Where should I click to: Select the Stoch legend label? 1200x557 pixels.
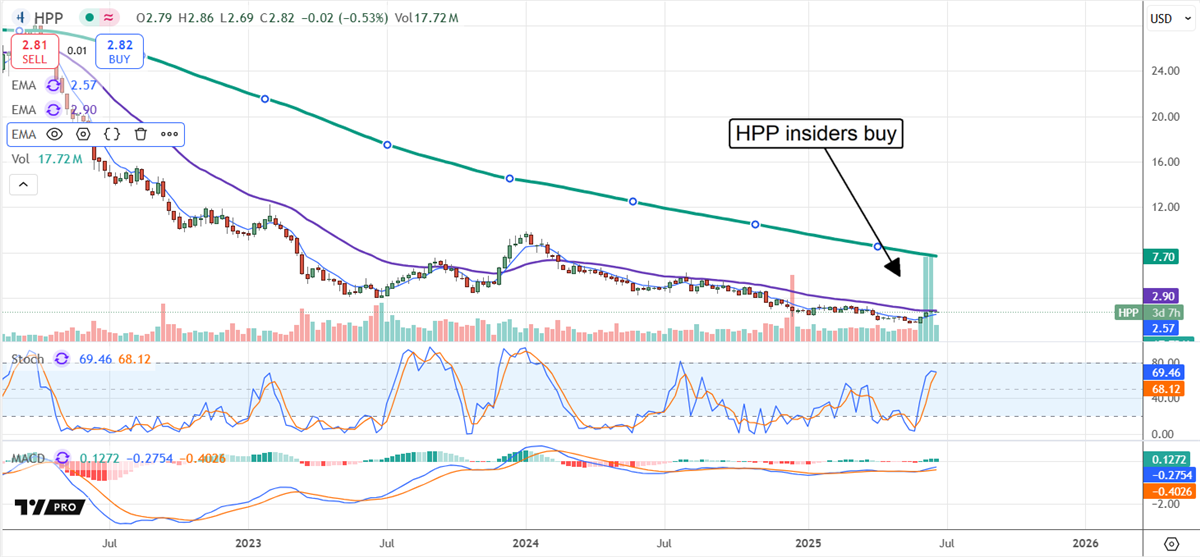28,358
